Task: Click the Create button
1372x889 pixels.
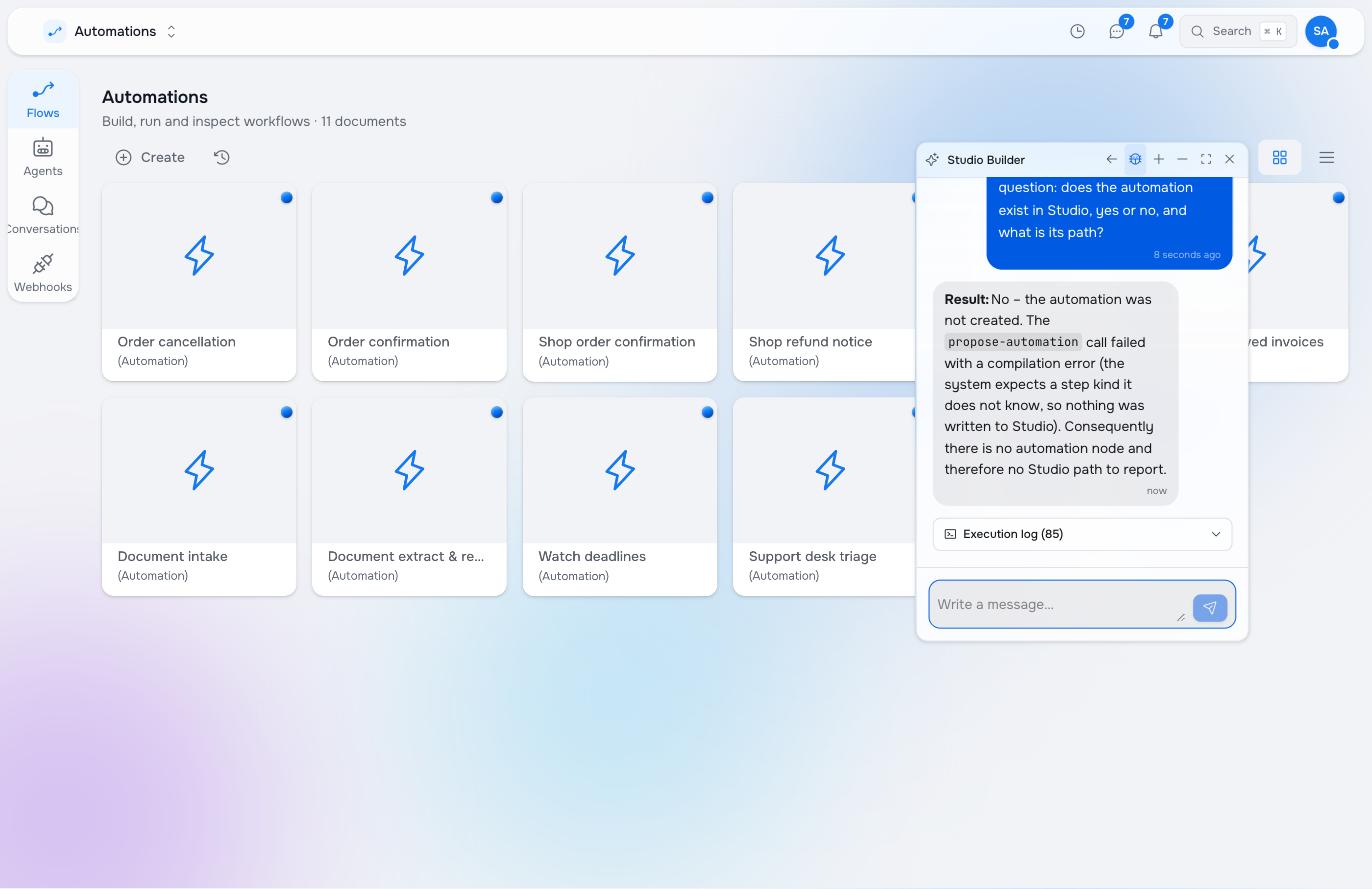Action: point(150,157)
